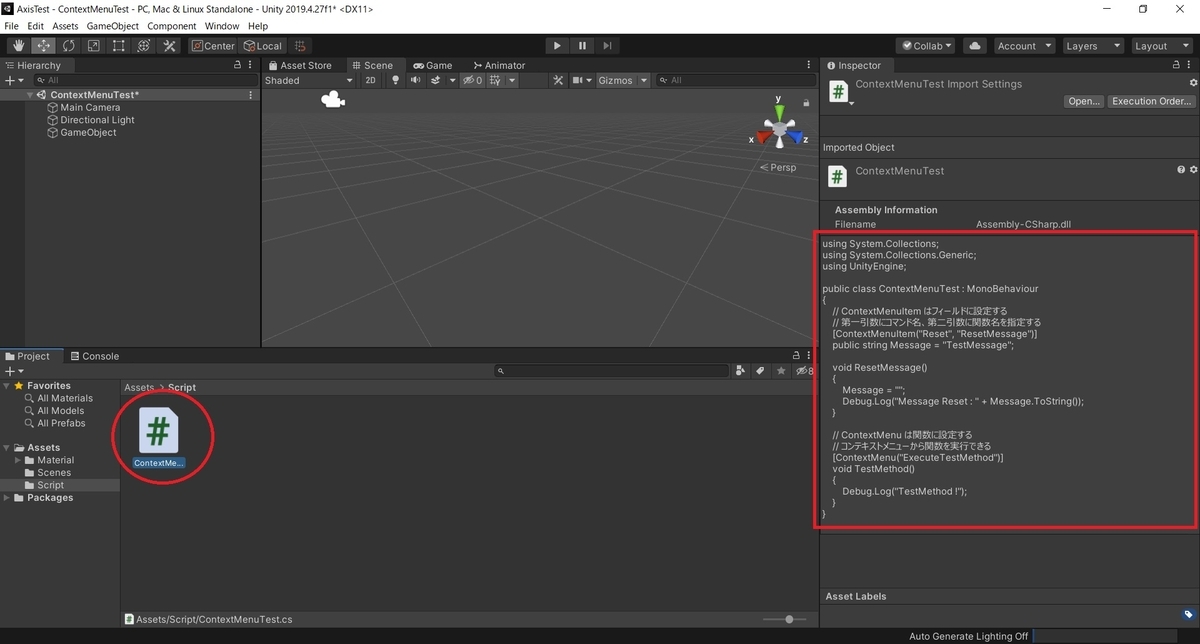This screenshot has height=644, width=1200.
Task: Toggle 2D view mode in Scene view
Action: pos(370,80)
